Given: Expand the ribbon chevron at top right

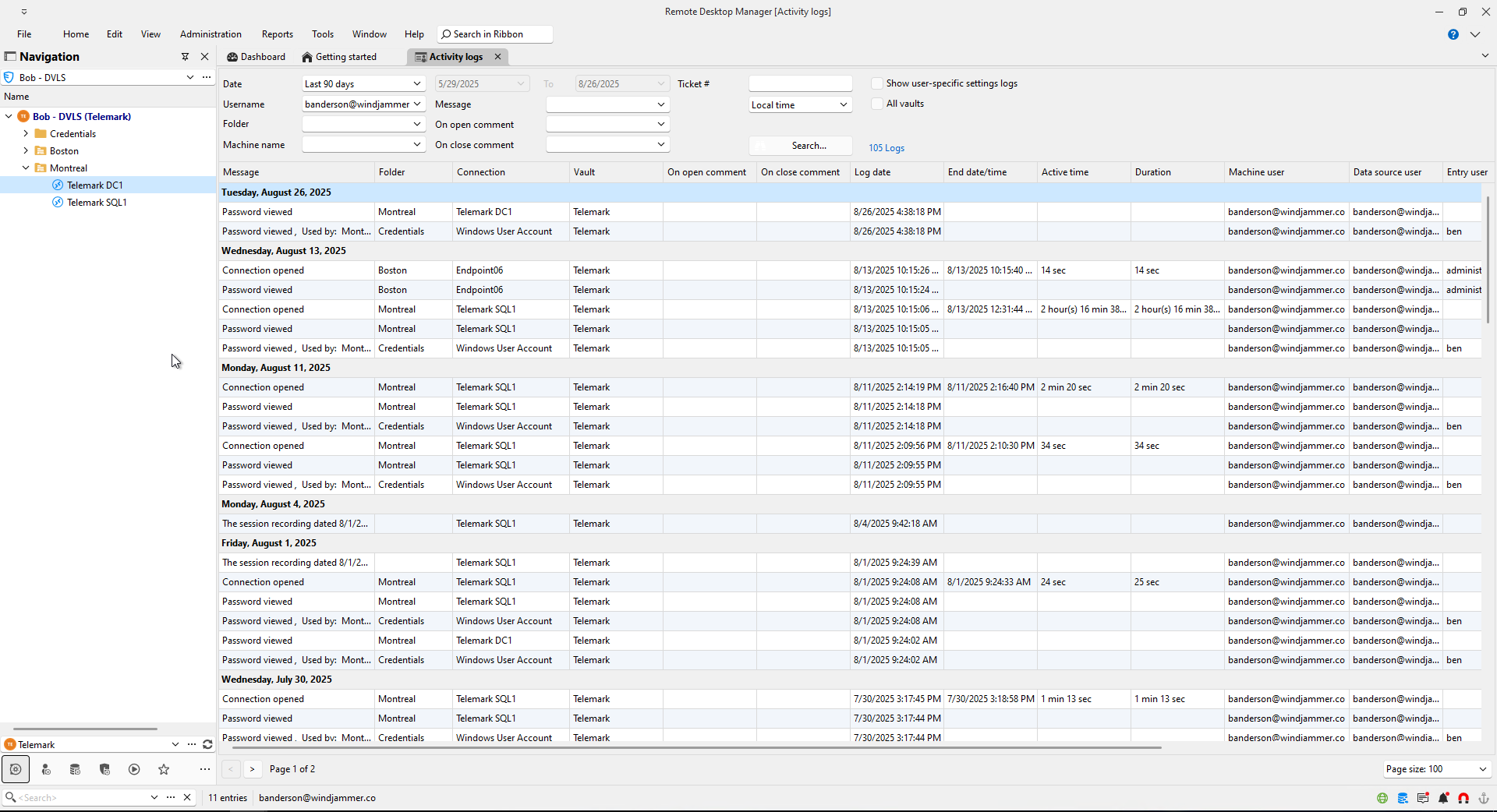Looking at the screenshot, I should [1474, 34].
